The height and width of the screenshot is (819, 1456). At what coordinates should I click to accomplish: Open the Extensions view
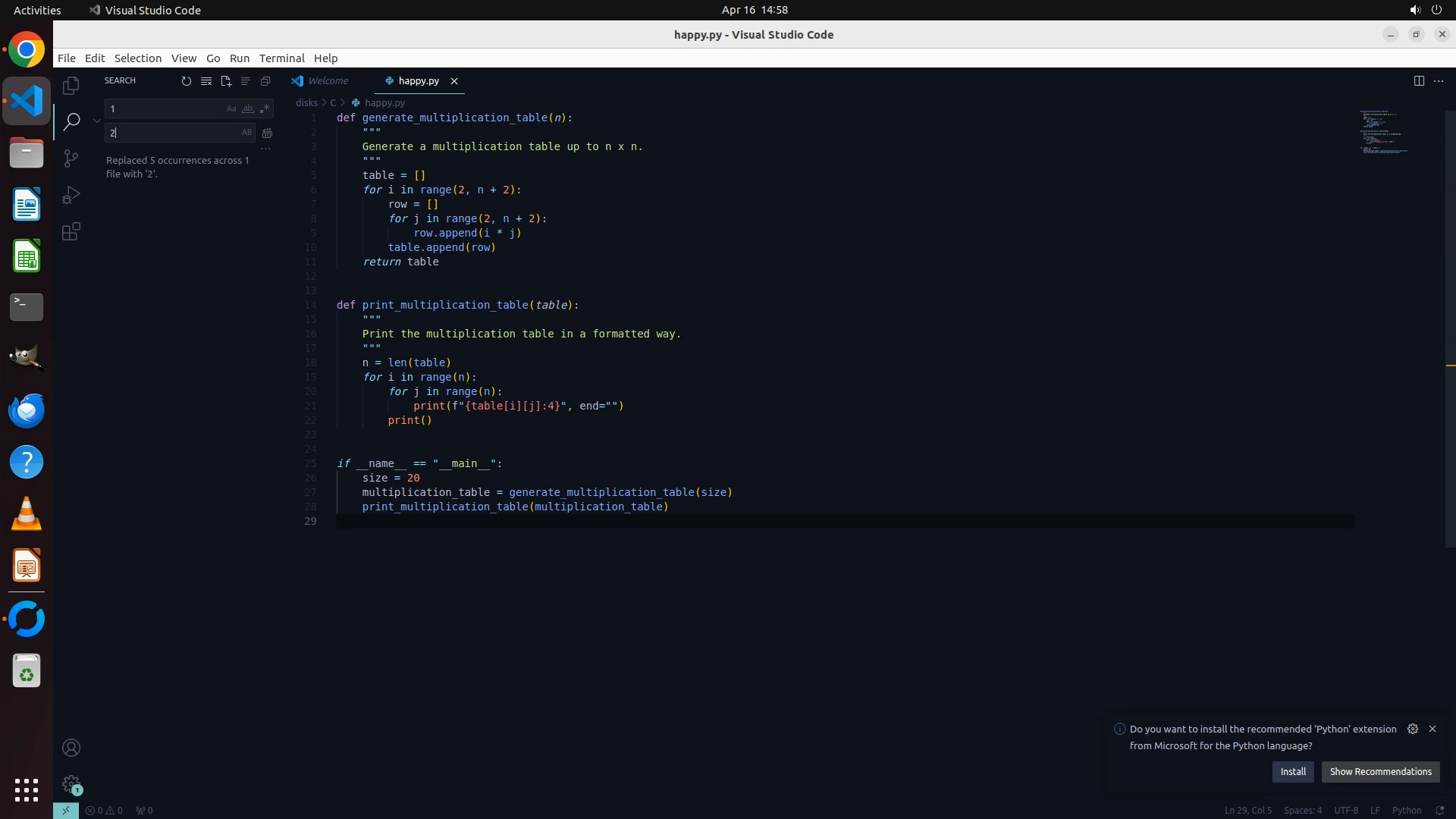coord(71,231)
